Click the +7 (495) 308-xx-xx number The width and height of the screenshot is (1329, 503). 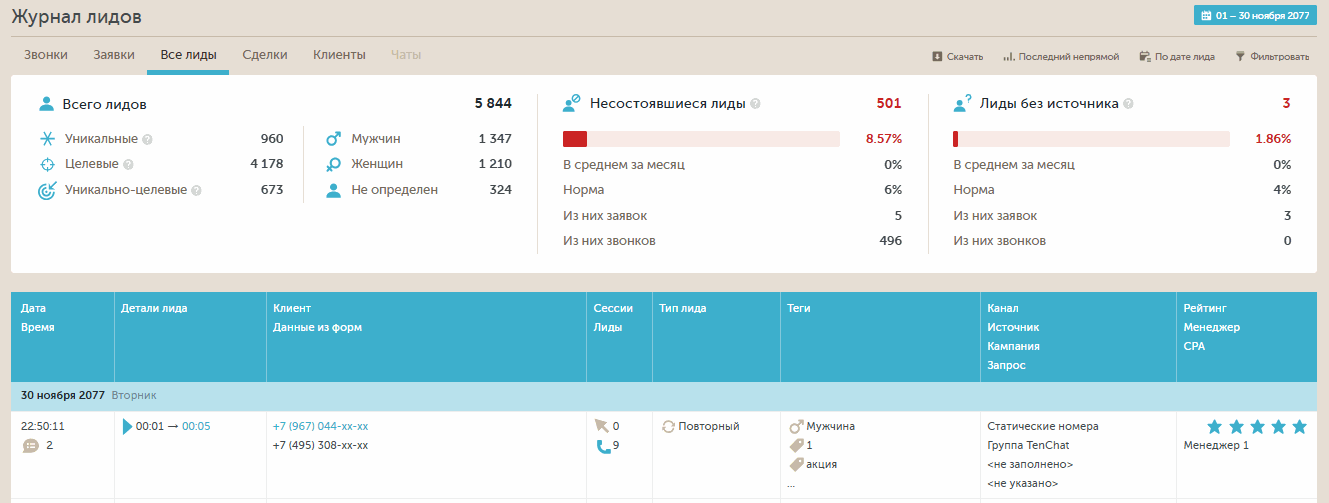(320, 445)
